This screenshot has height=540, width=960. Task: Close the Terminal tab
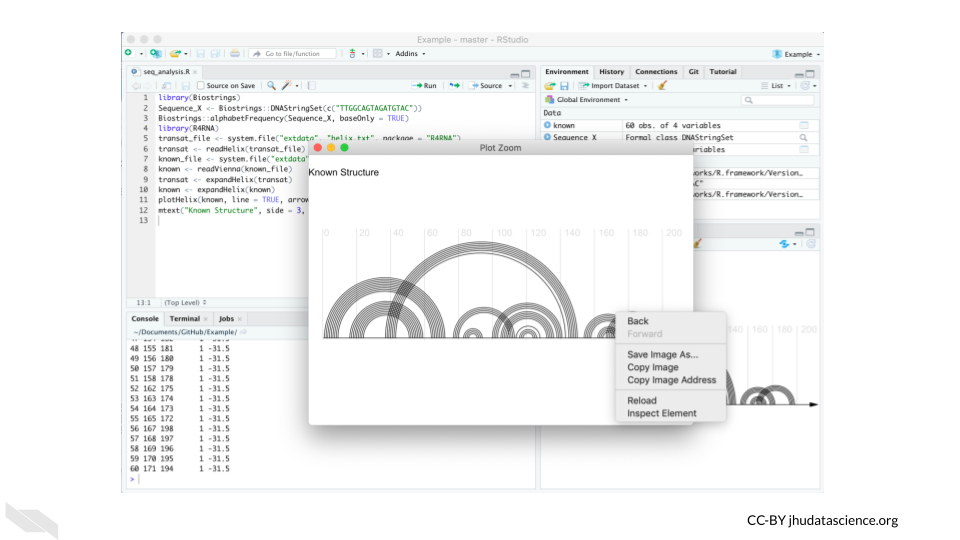[x=206, y=319]
